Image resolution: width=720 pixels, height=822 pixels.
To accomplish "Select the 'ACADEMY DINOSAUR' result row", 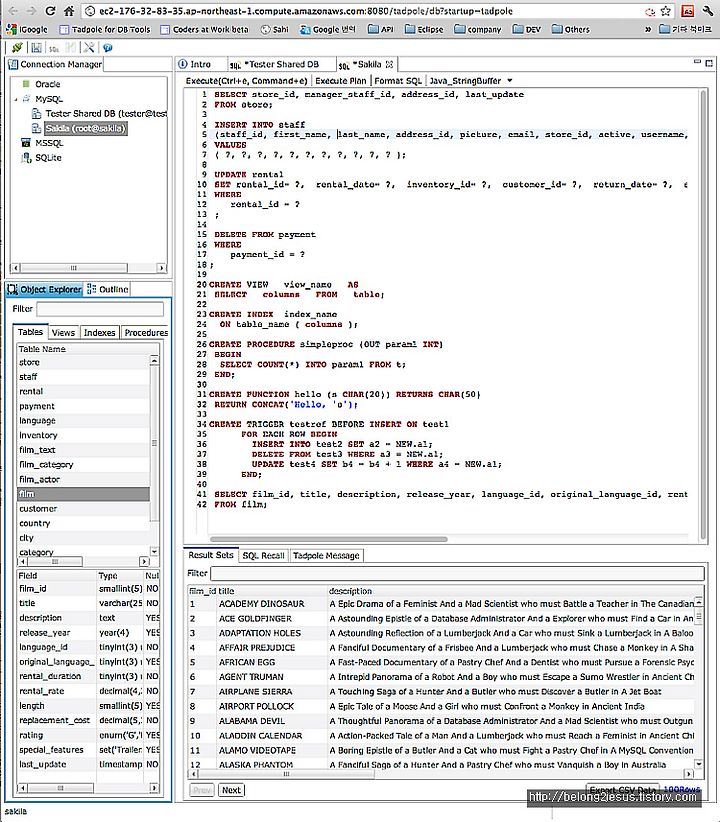I will point(442,604).
